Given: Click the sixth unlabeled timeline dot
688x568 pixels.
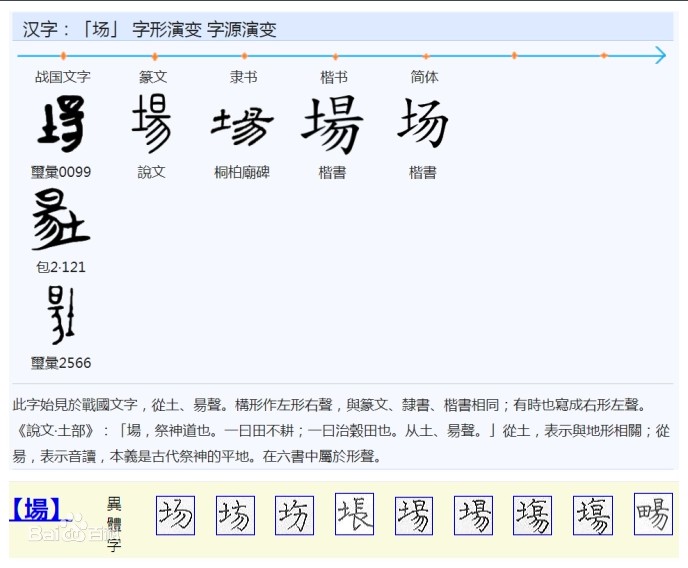Looking at the screenshot, I should pyautogui.click(x=514, y=55).
